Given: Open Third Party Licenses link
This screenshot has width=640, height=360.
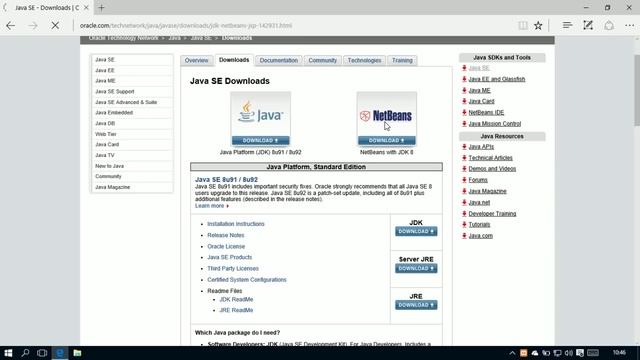Looking at the screenshot, I should click(233, 269).
